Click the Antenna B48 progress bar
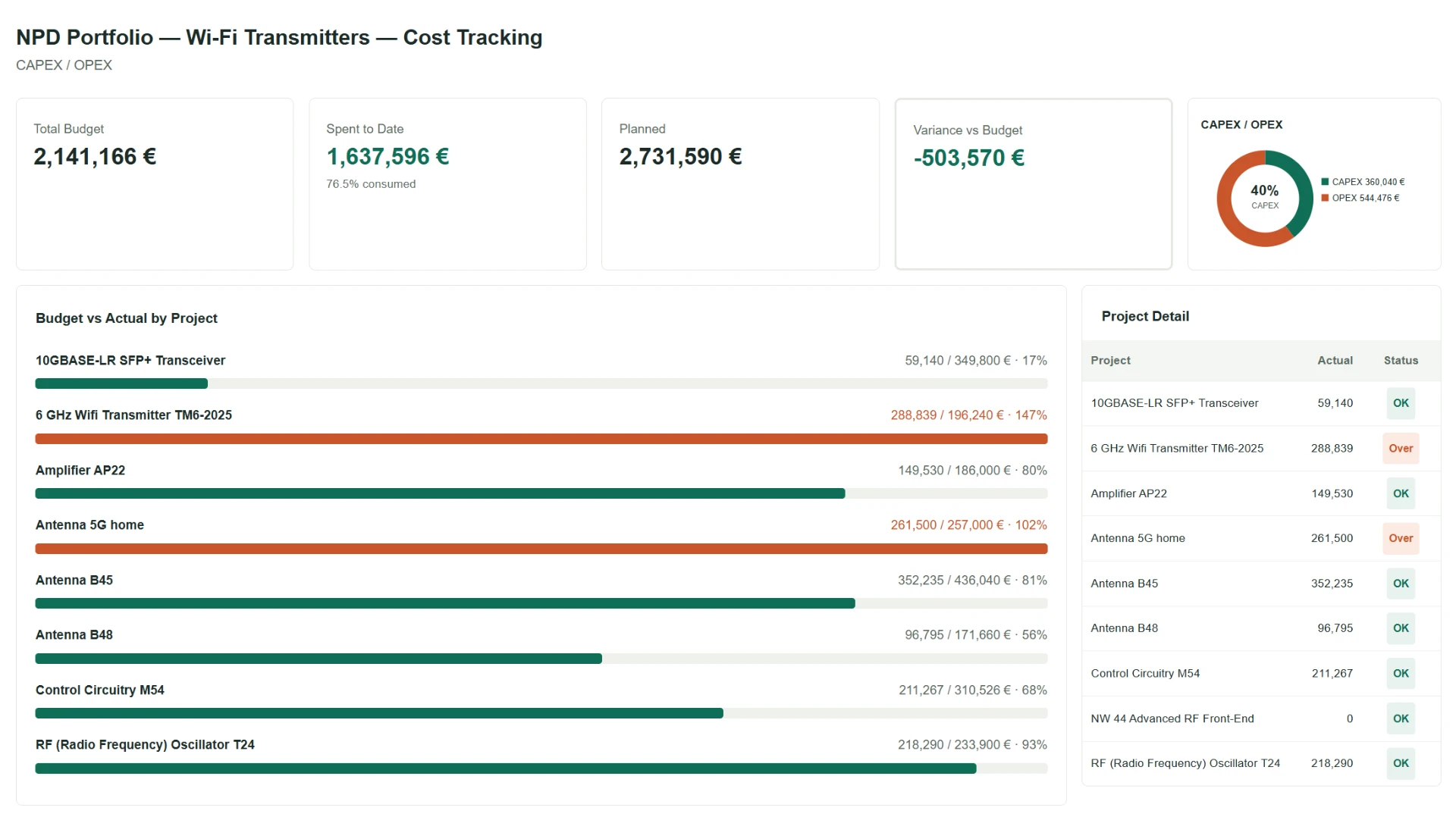Screen dimensions: 1456x817 pyautogui.click(x=541, y=659)
